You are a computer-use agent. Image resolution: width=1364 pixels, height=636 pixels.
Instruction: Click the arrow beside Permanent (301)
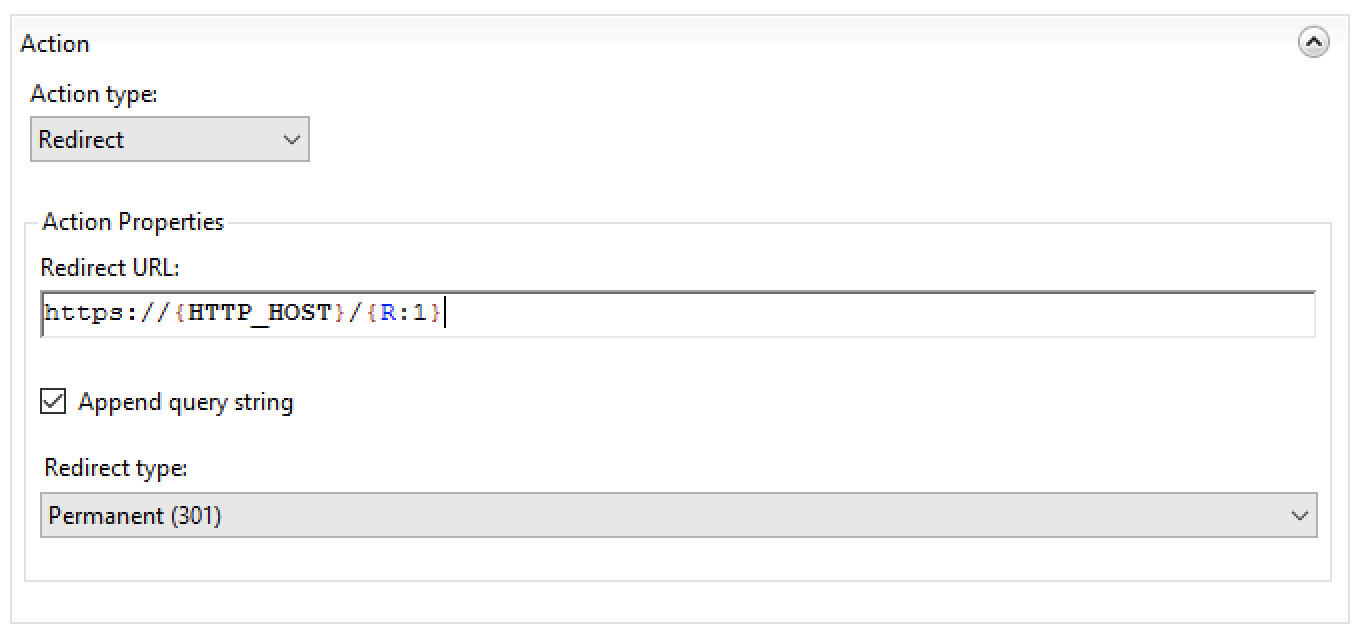tap(1299, 516)
